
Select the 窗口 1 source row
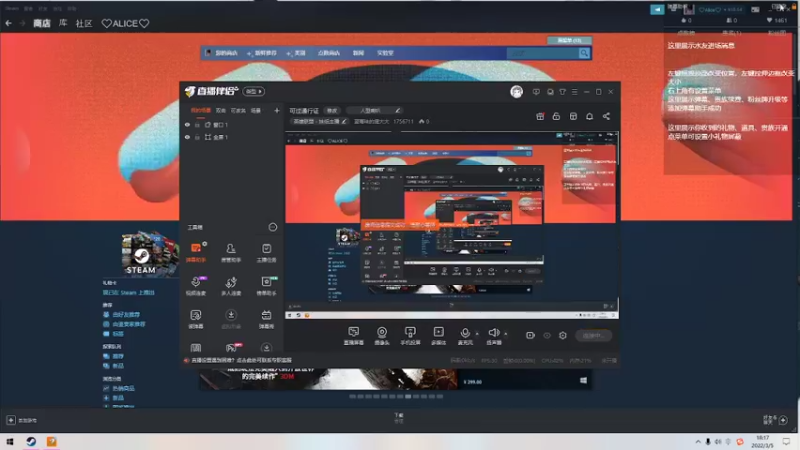click(x=232, y=125)
